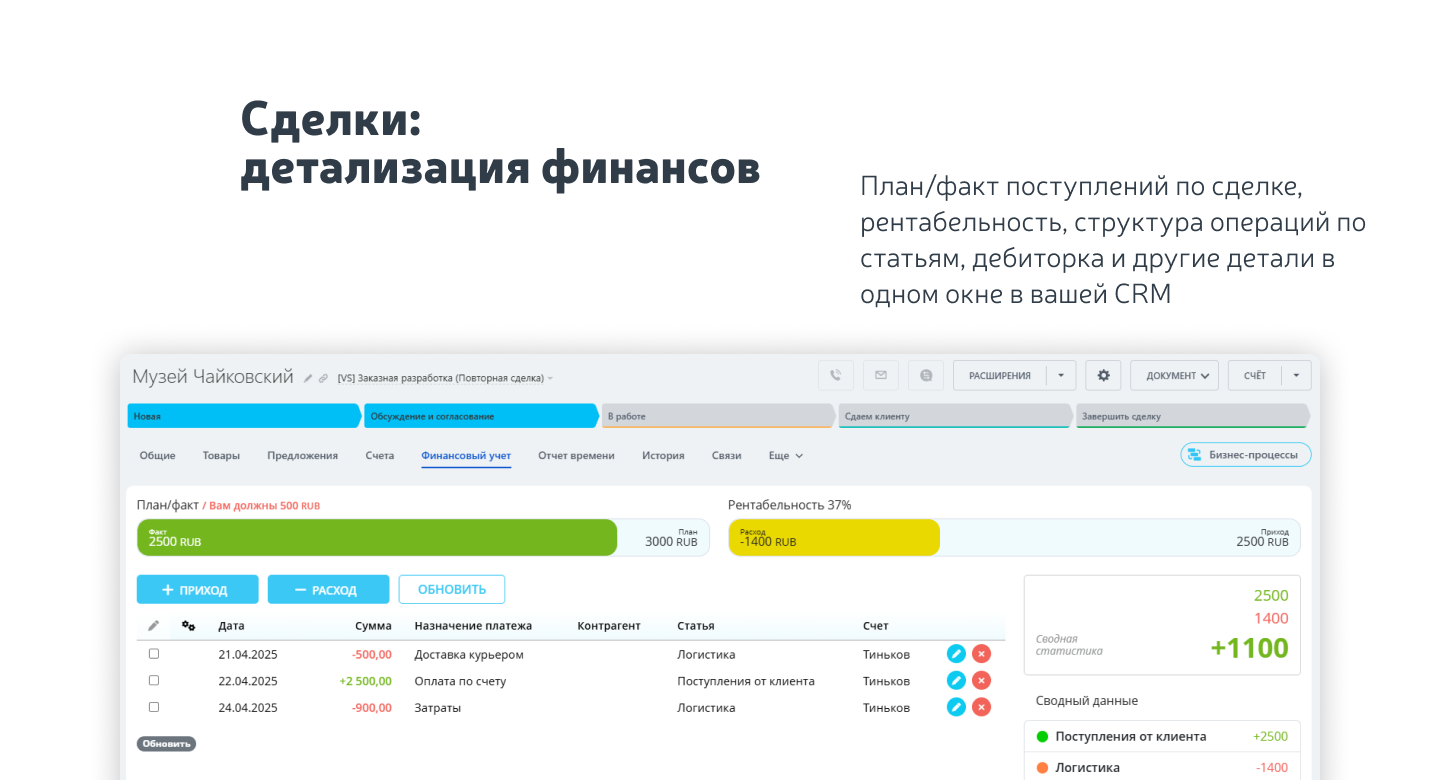Open the Товары tab
The image size is (1440, 780).
pyautogui.click(x=220, y=455)
